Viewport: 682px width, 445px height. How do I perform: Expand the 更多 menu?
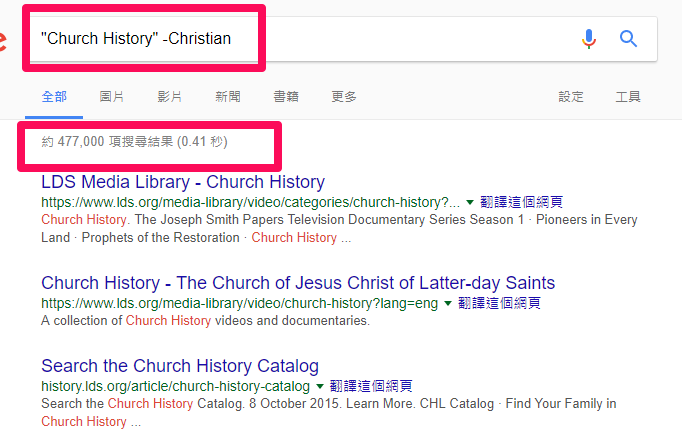tap(344, 96)
